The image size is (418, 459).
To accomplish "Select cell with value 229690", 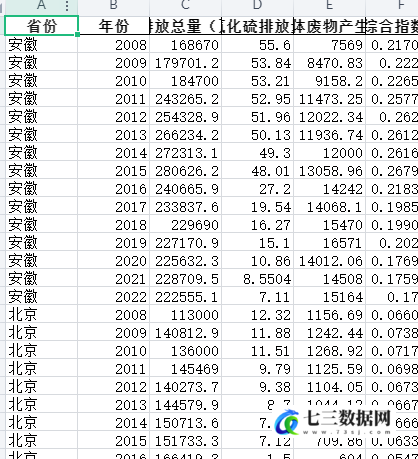I will click(x=185, y=225).
